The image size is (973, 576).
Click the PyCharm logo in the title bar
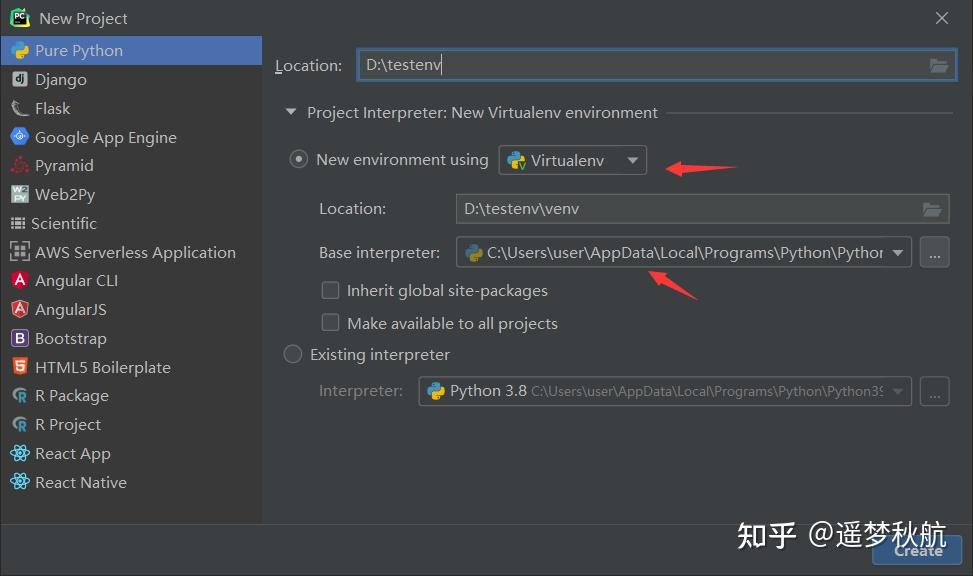coord(20,17)
